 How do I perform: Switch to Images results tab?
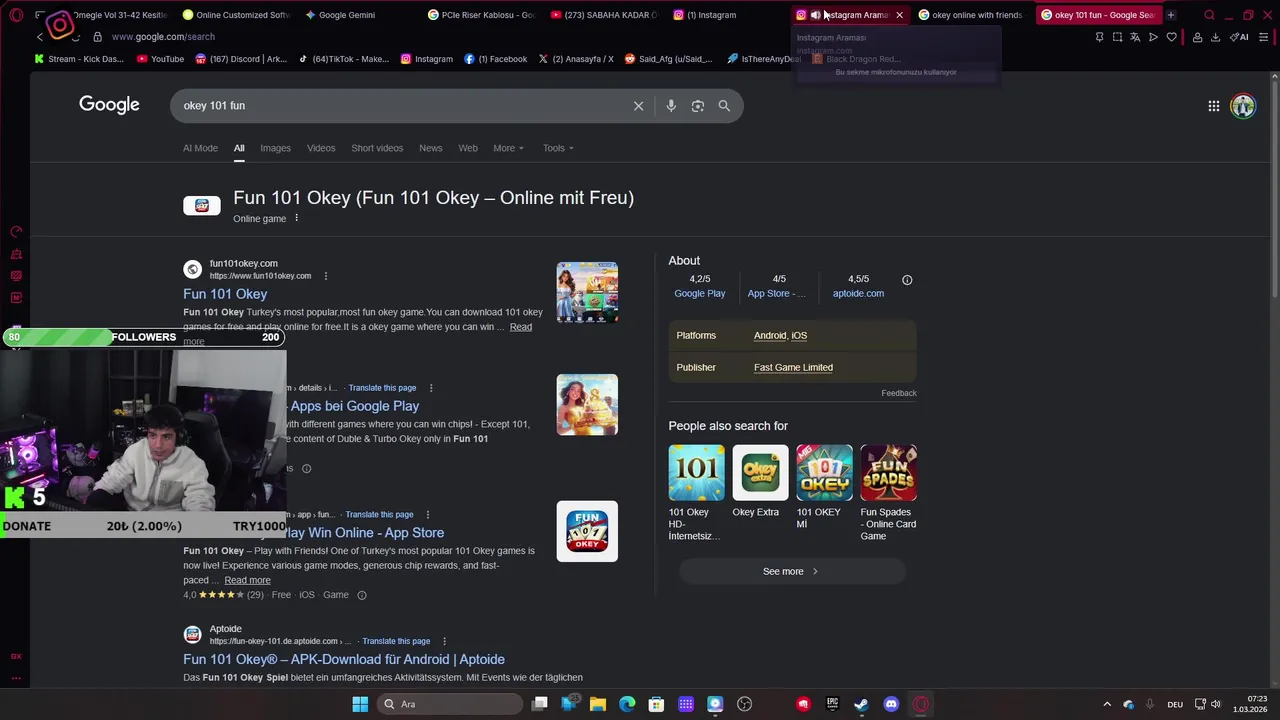pyautogui.click(x=275, y=148)
